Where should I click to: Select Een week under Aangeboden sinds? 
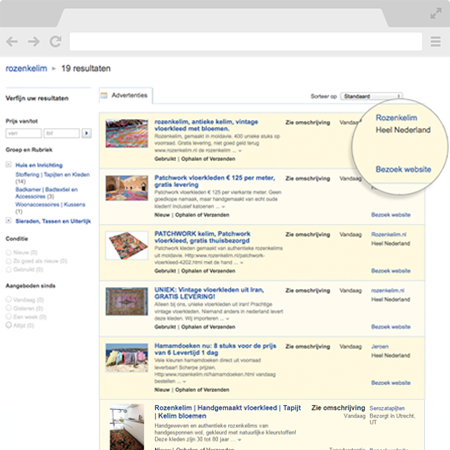[9, 317]
